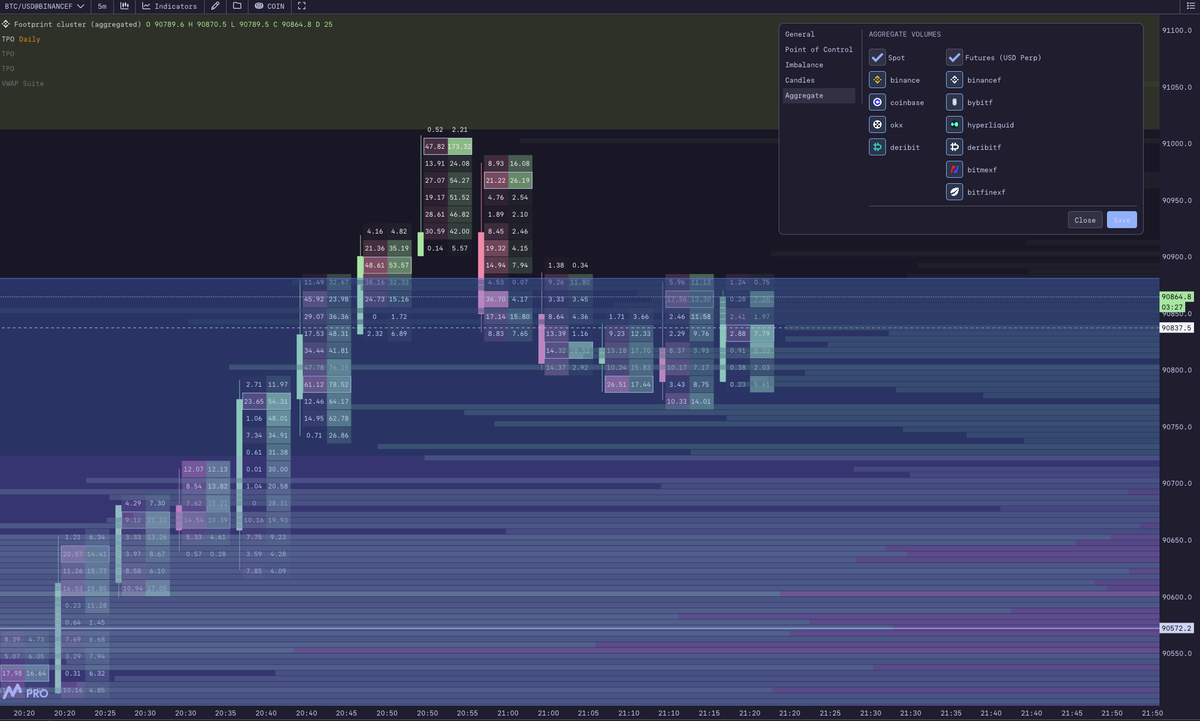The width and height of the screenshot is (1200, 721).
Task: Open the chart type candles icon
Action: (x=124, y=6)
